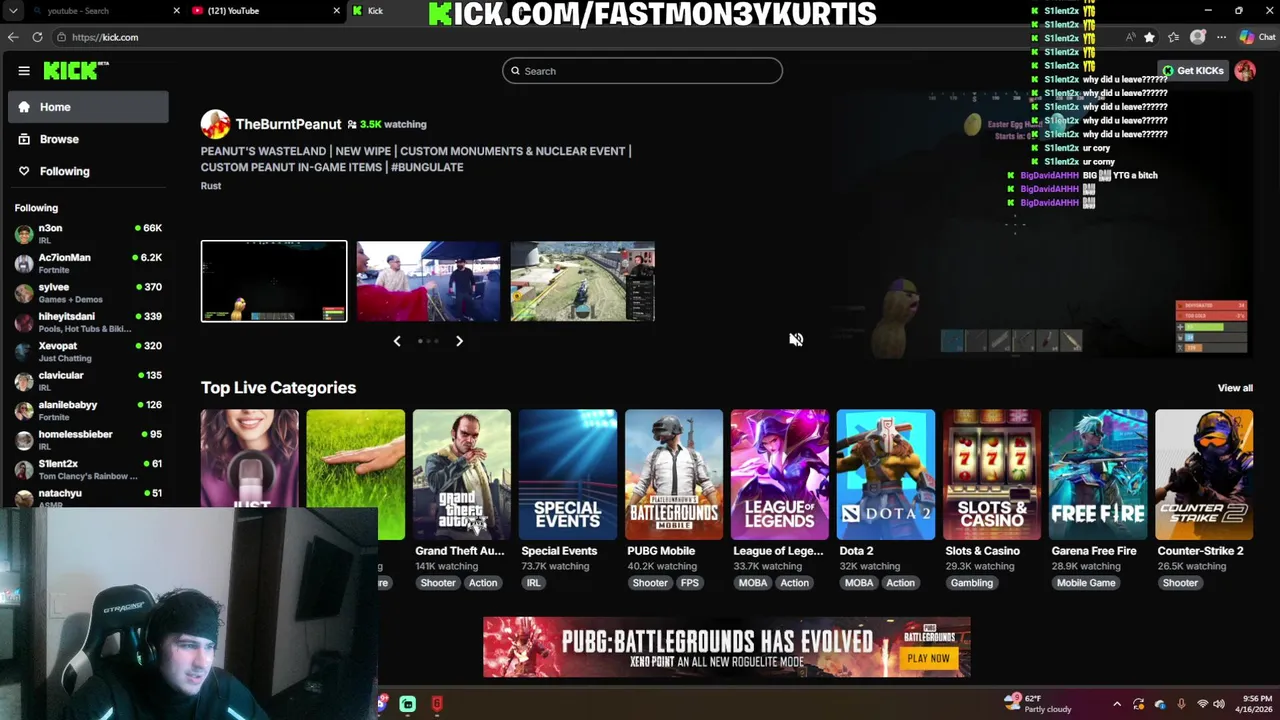Open hiheyitsdani channel in Following list
Screen dimensions: 1280x720
tap(88, 322)
